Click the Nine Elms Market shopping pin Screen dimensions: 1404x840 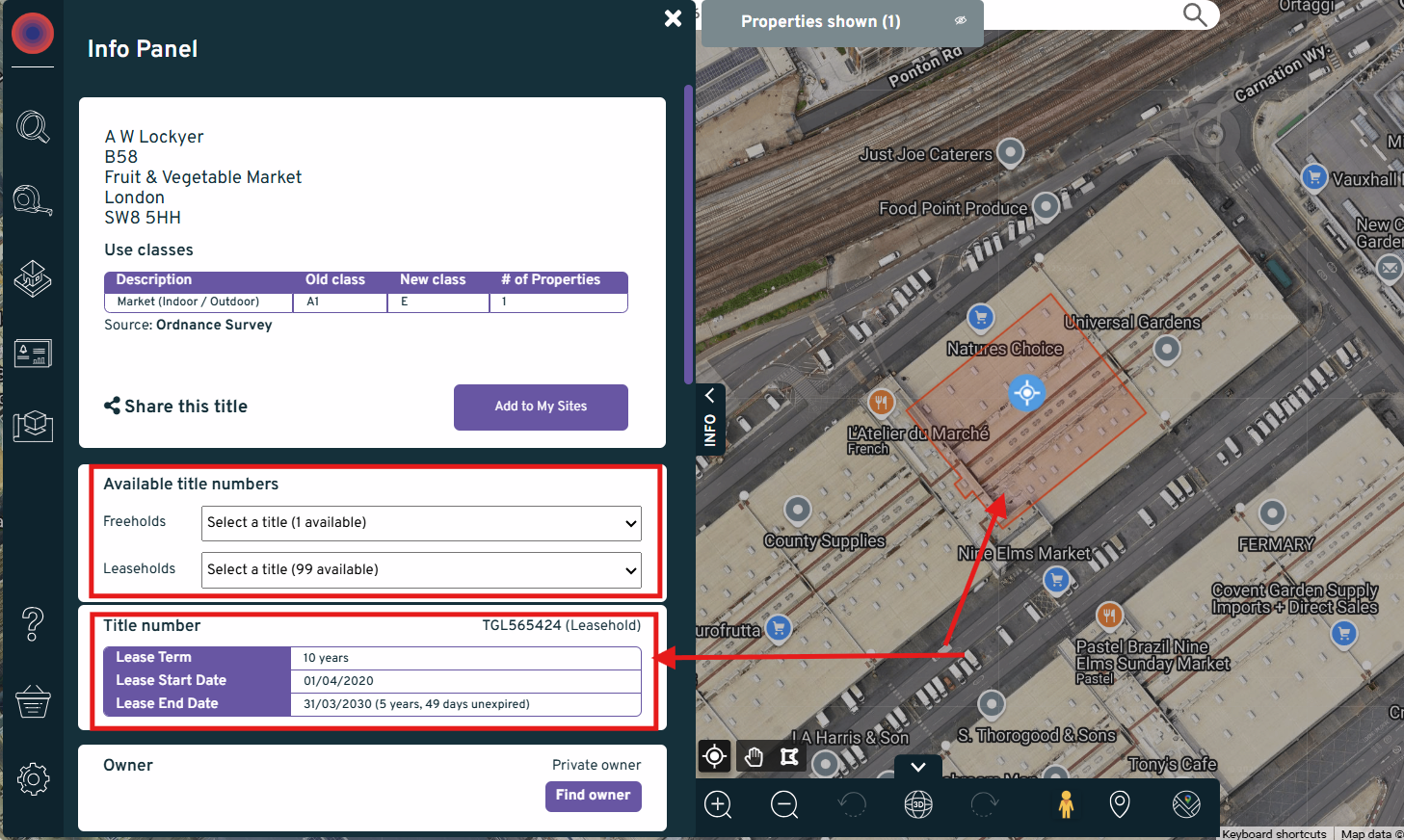coord(1057,579)
